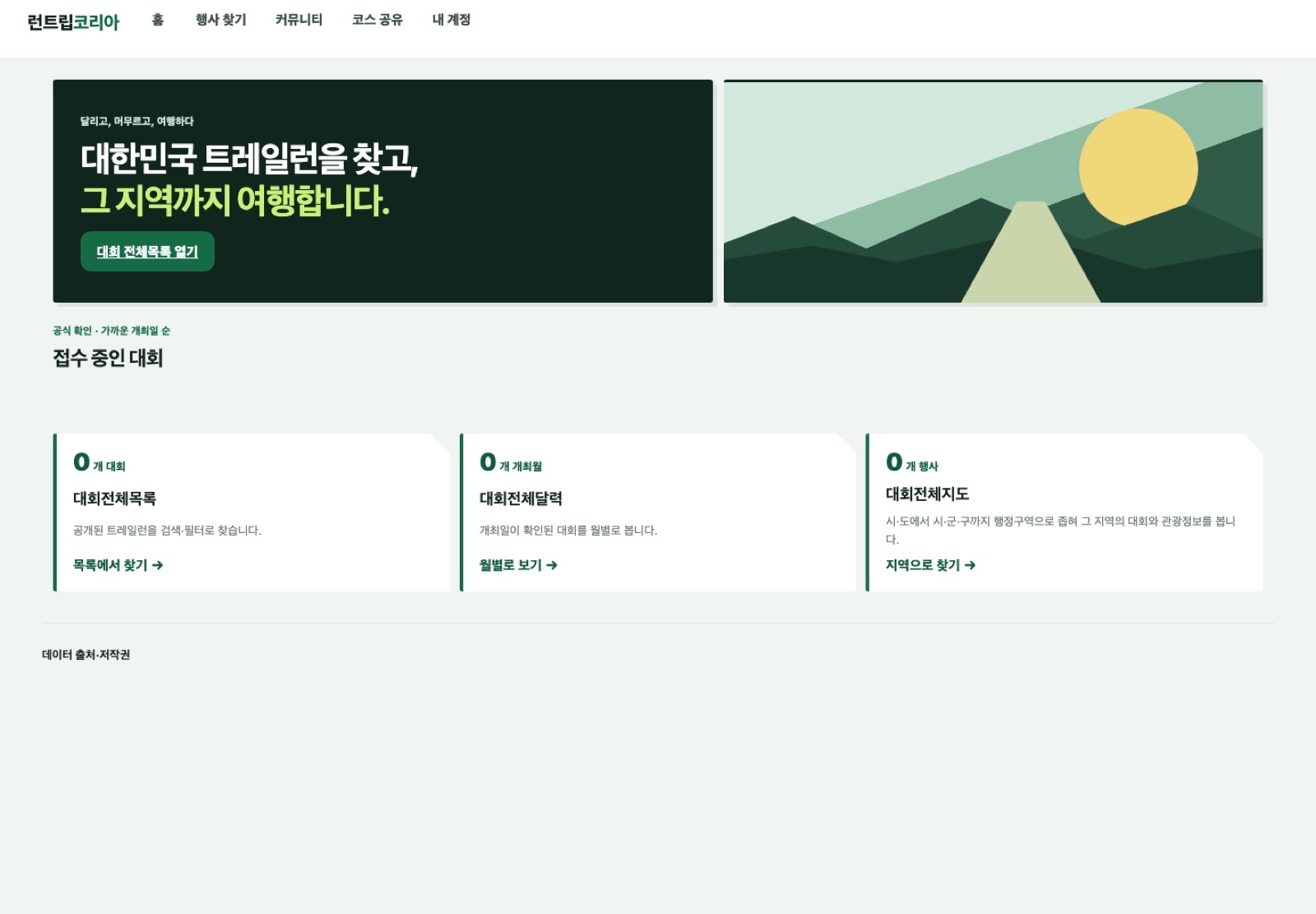Click the 시·도에서 시·군·구까지 description text
The image size is (1316, 914).
coord(1060,530)
